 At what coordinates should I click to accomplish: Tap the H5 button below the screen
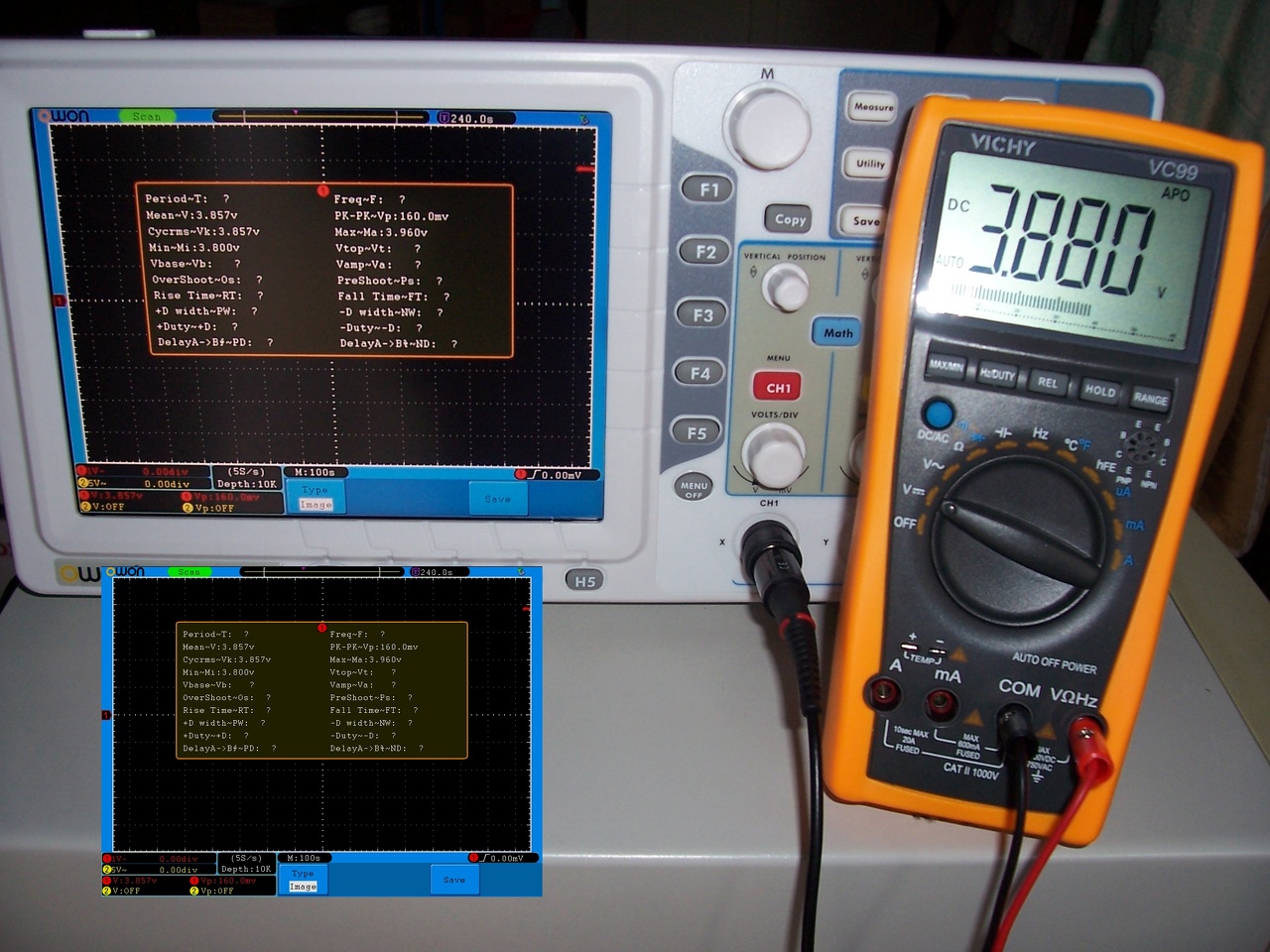coord(584,580)
